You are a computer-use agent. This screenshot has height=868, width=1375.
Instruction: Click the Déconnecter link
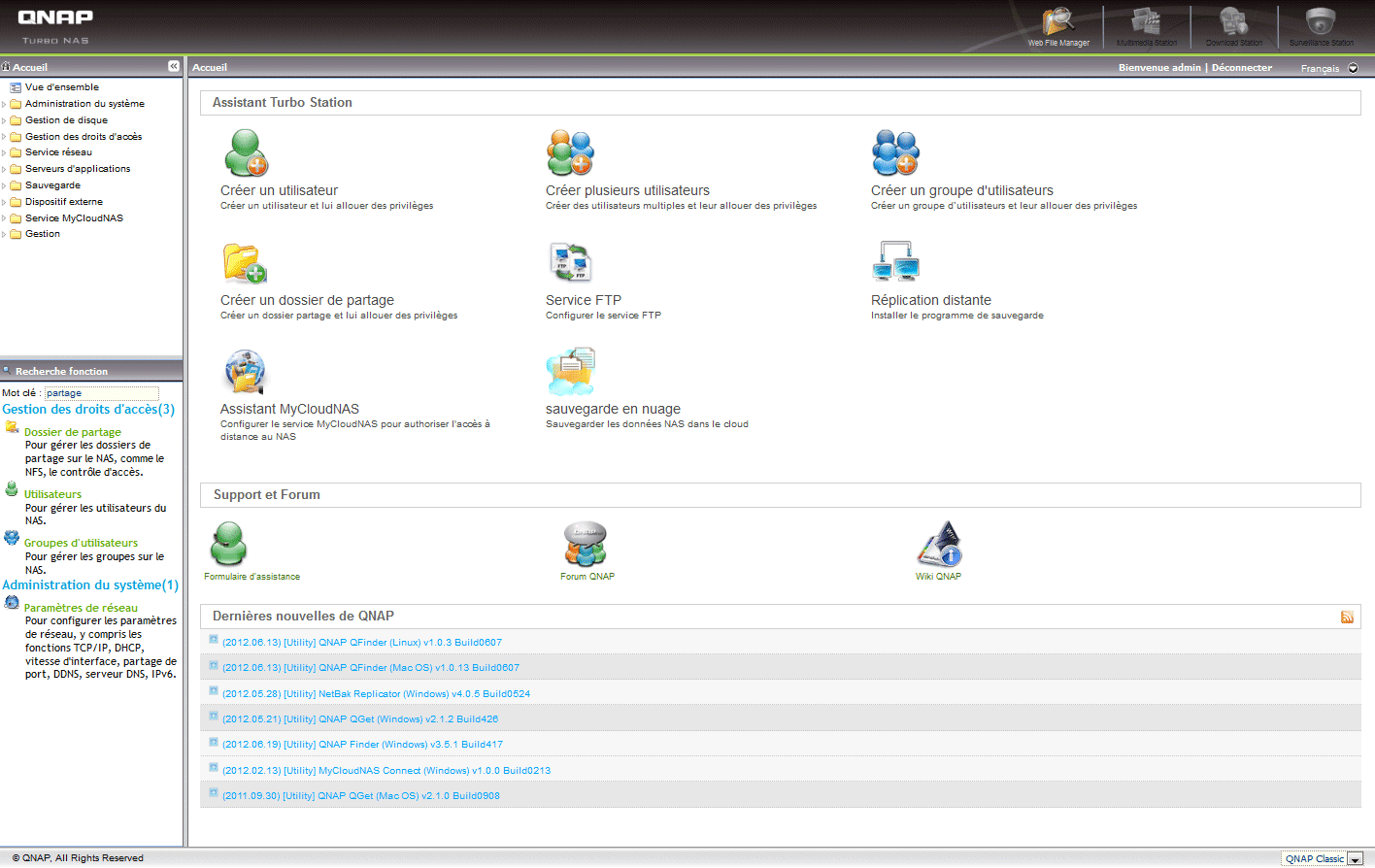[1242, 68]
